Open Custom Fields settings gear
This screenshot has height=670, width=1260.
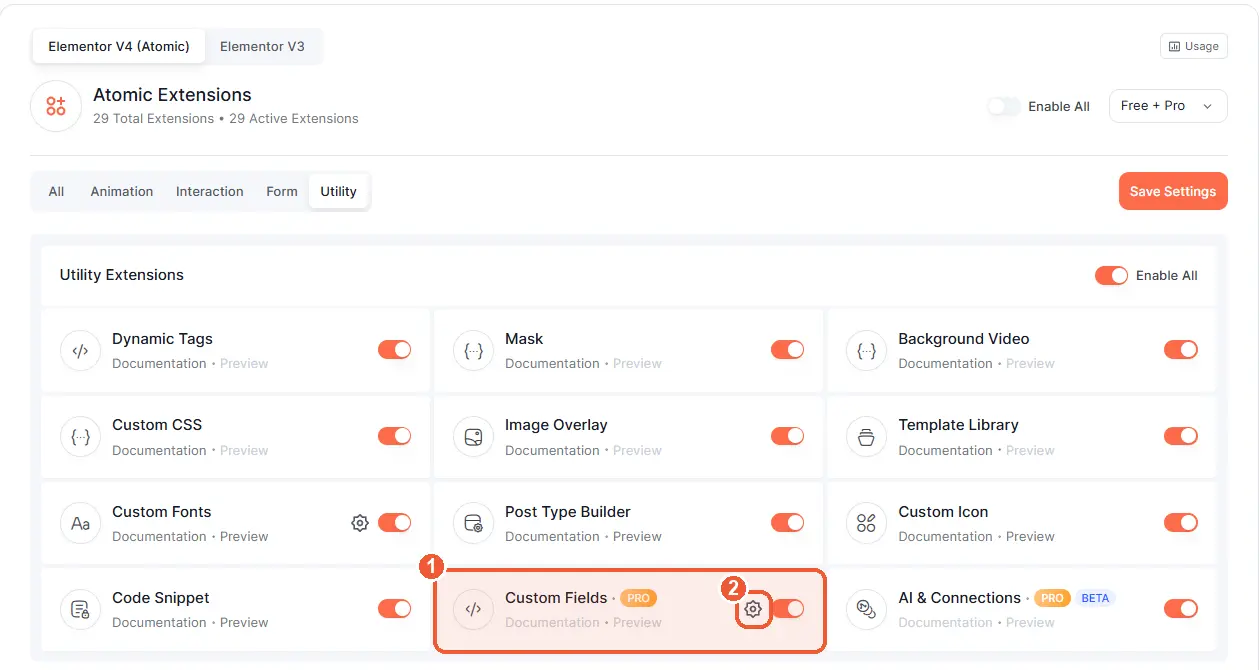click(753, 609)
